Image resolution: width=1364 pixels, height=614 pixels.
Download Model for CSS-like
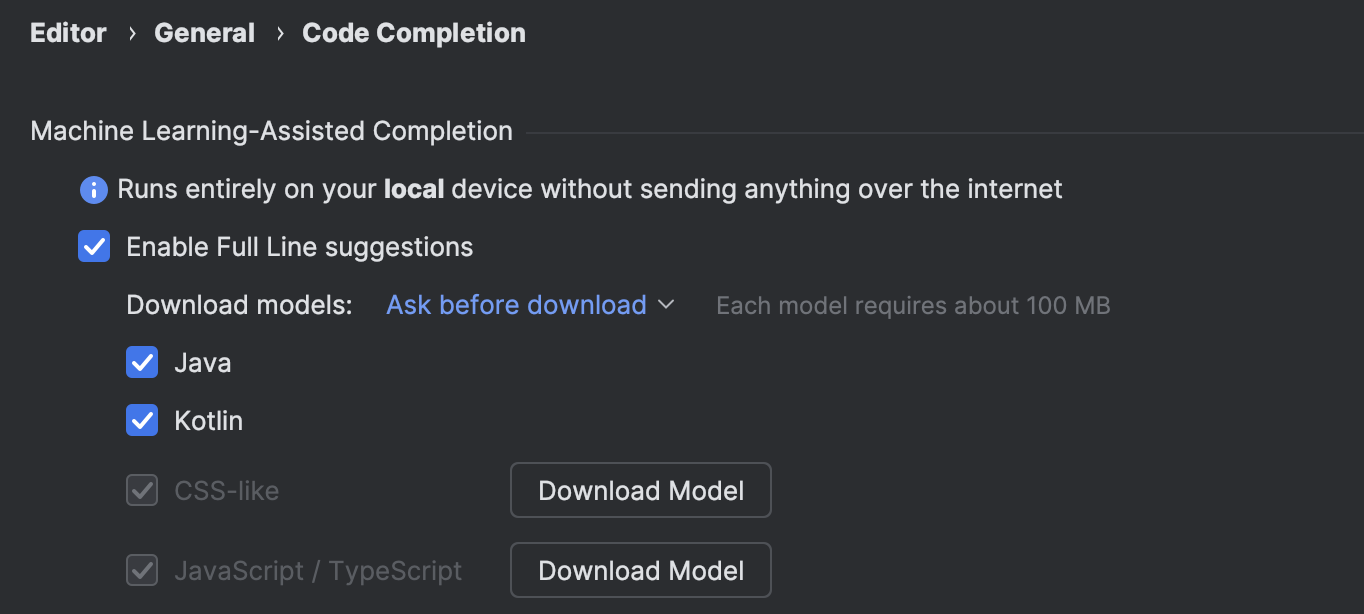641,490
